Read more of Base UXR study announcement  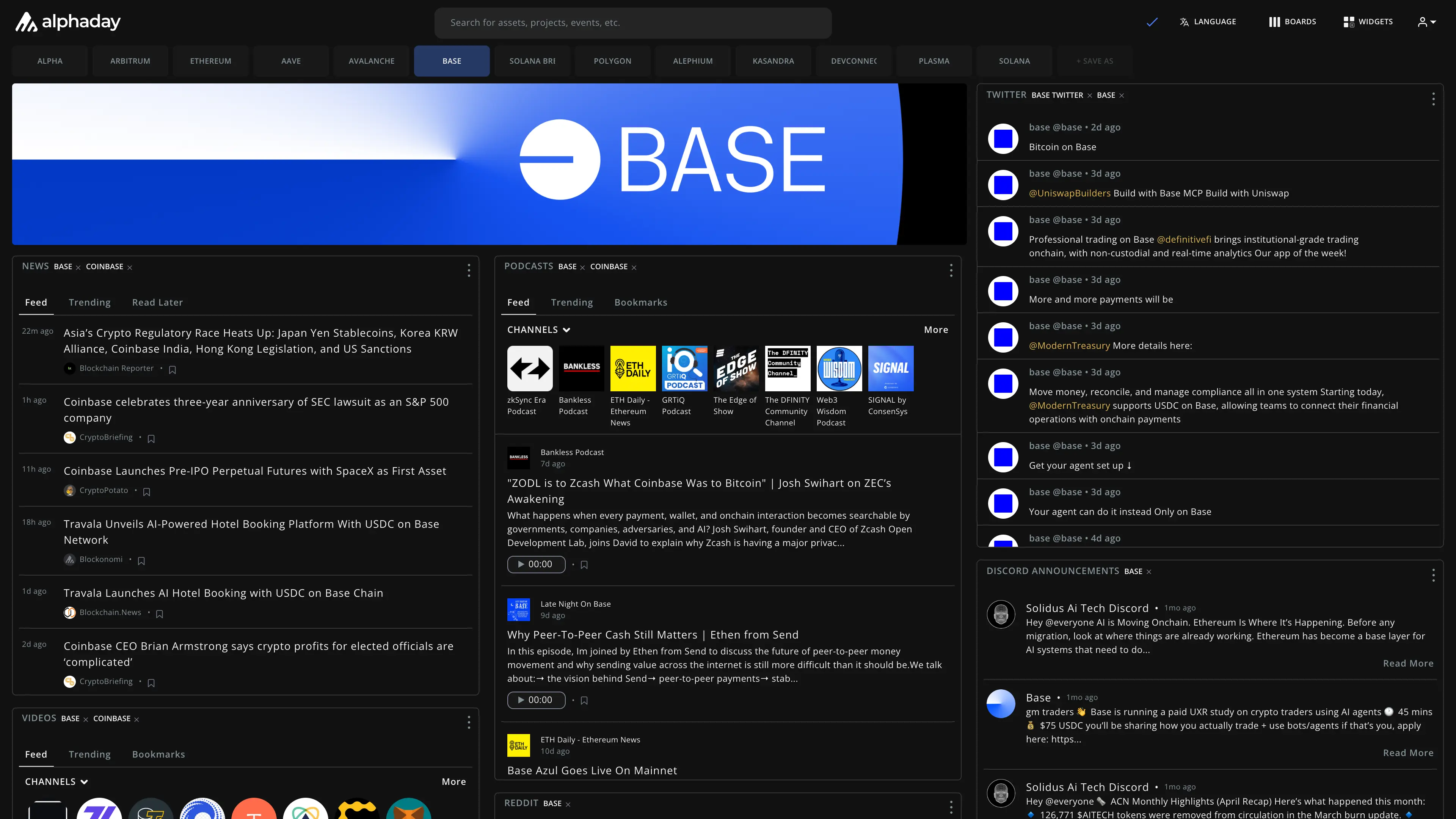pyautogui.click(x=1408, y=753)
